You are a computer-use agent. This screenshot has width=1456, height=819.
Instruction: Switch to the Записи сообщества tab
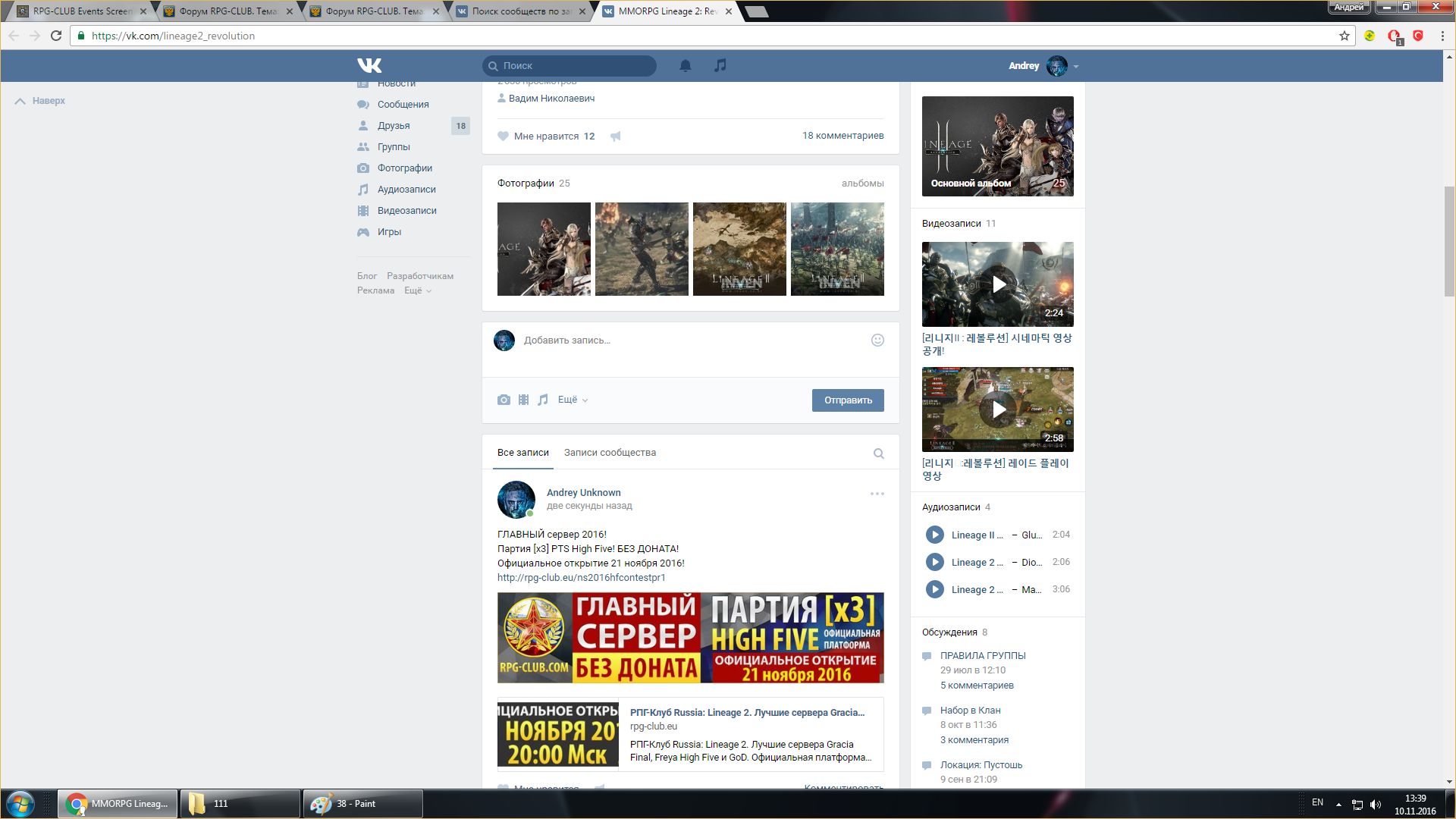610,453
